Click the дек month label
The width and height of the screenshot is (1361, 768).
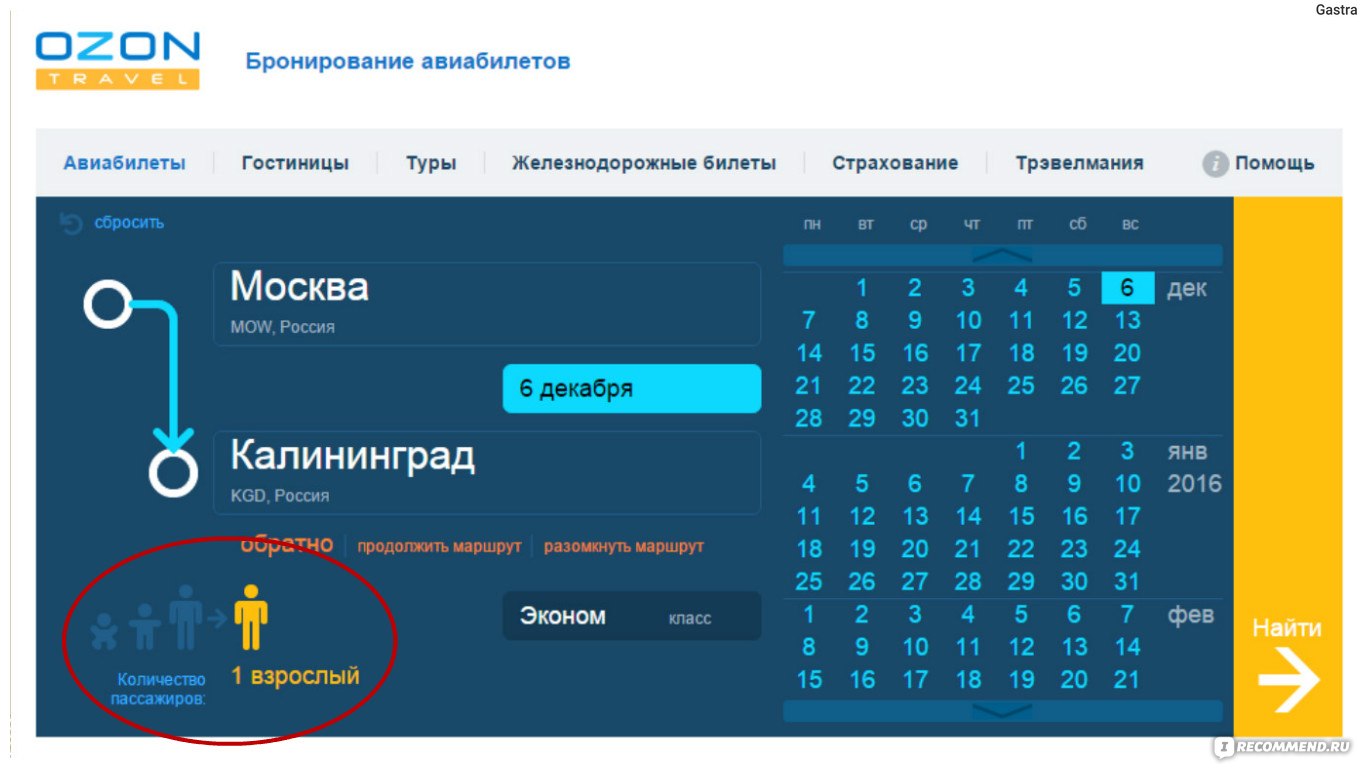[x=1187, y=289]
